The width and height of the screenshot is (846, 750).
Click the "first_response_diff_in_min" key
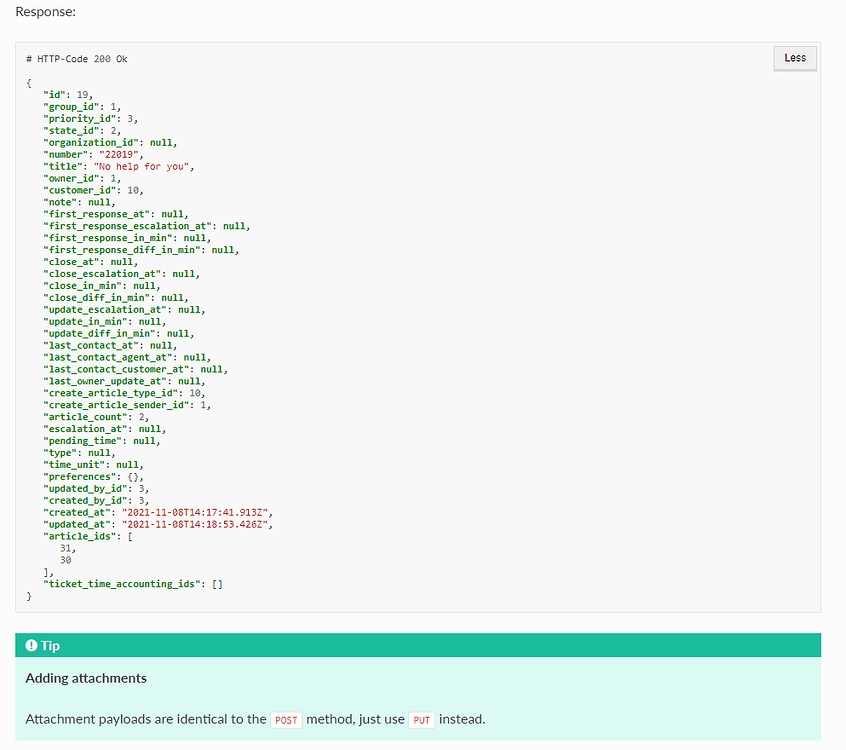pyautogui.click(x=124, y=250)
